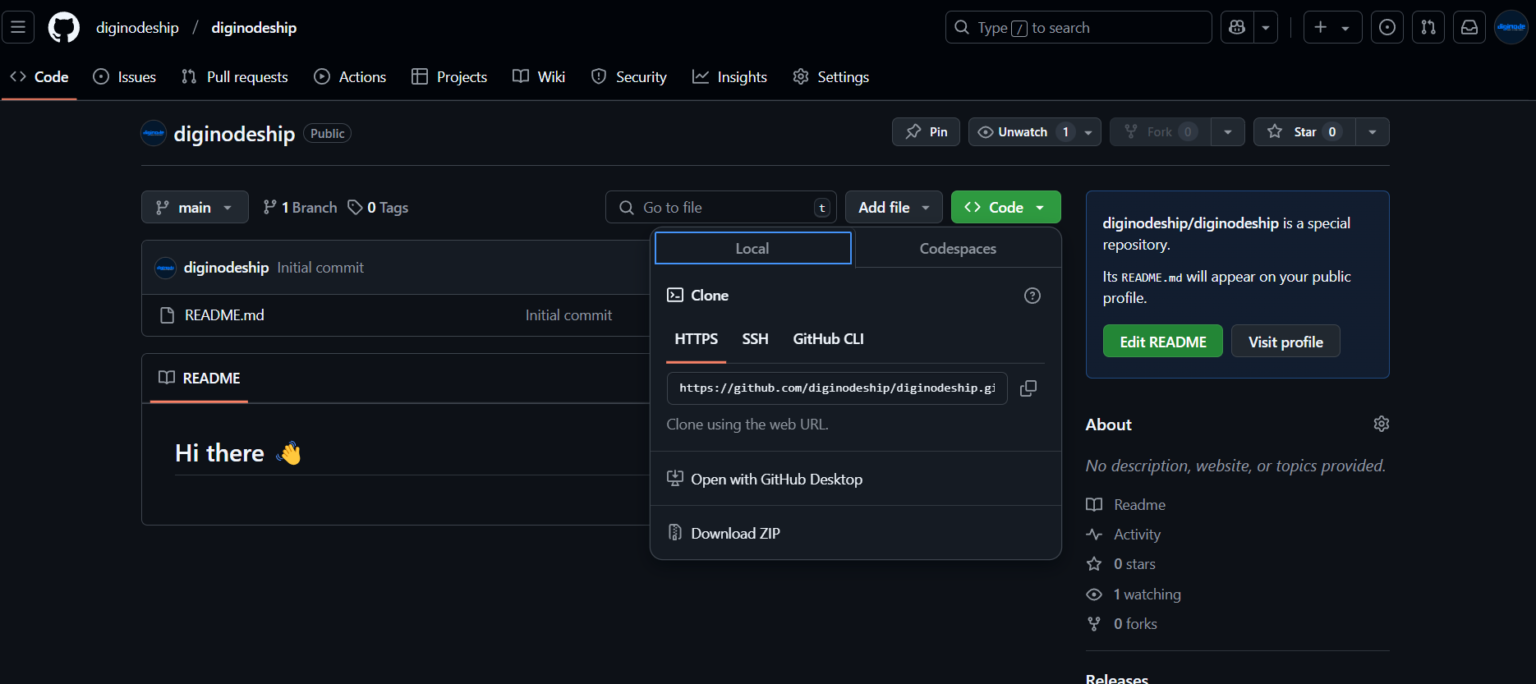1536x684 pixels.
Task: Open the About section settings gear
Action: [x=1381, y=424]
